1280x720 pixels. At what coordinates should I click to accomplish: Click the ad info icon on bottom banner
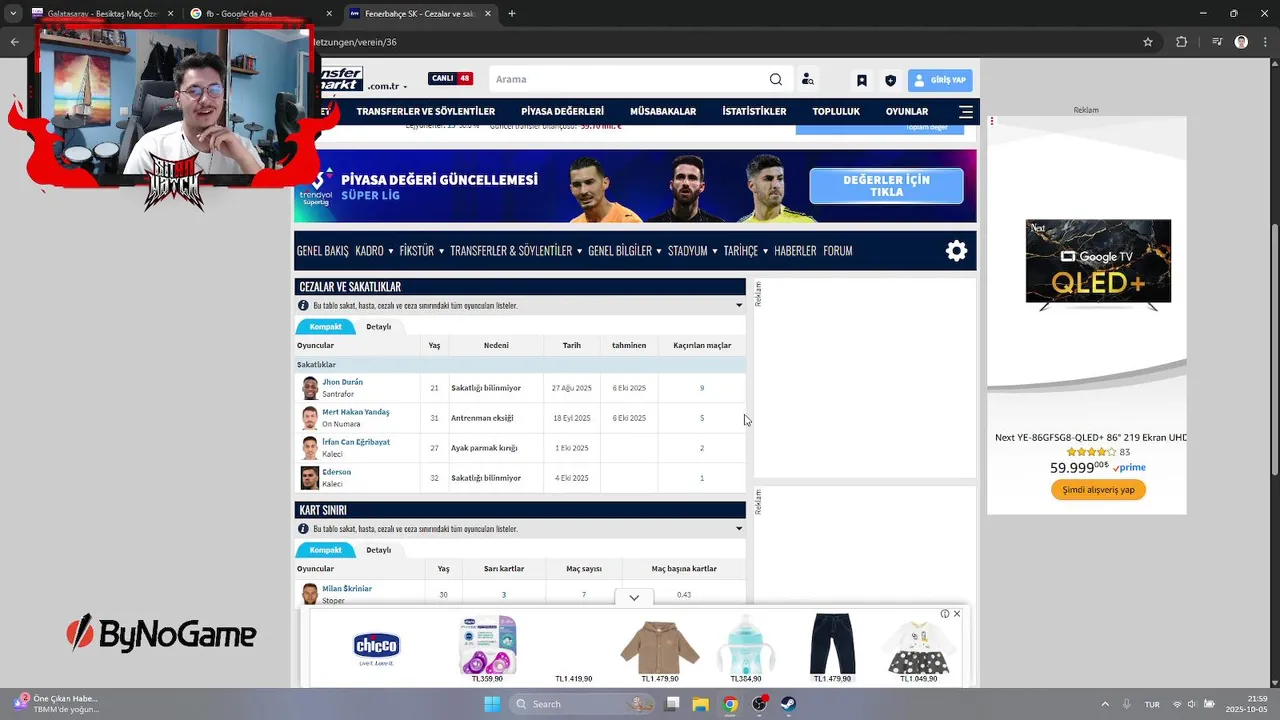(945, 614)
